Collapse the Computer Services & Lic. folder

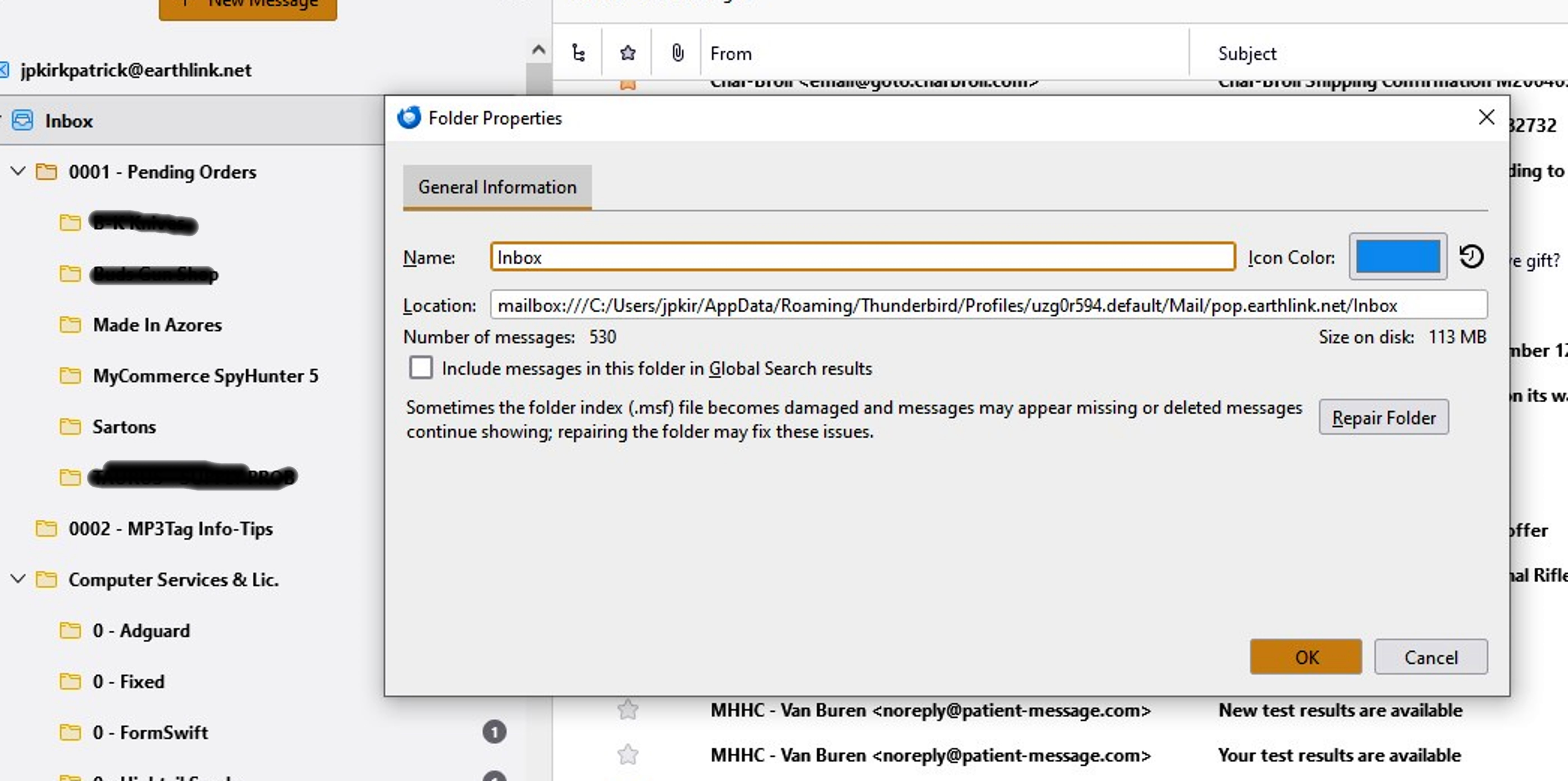(x=18, y=579)
